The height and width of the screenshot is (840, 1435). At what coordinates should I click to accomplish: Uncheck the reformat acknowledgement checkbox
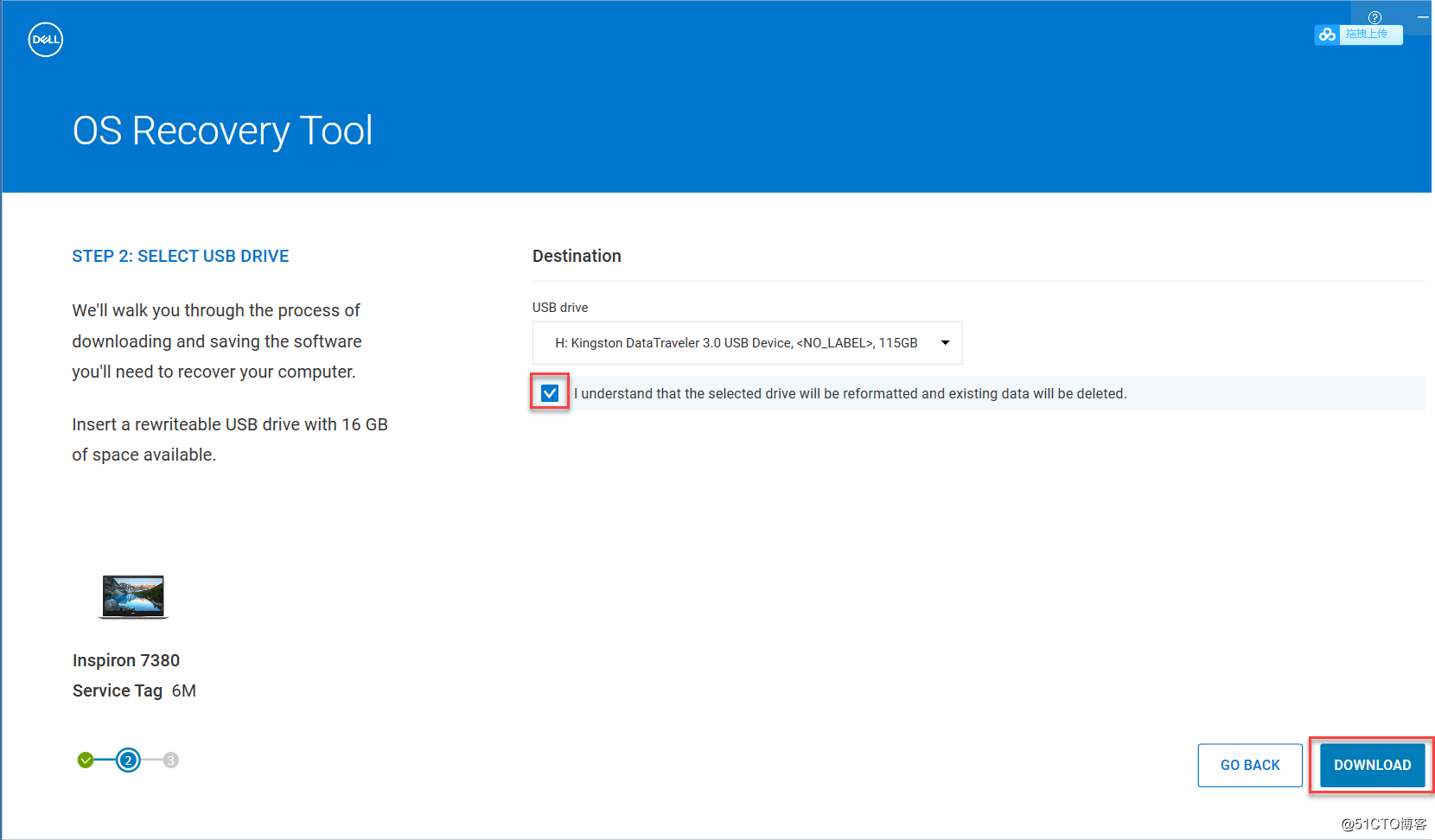(550, 393)
